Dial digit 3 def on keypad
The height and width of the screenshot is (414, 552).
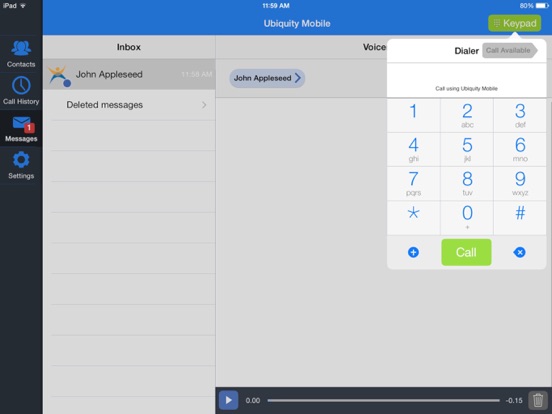pyautogui.click(x=520, y=115)
